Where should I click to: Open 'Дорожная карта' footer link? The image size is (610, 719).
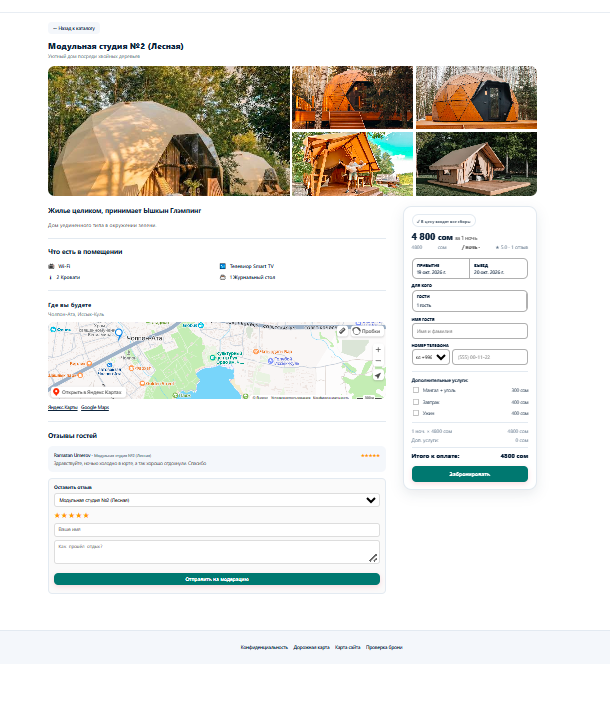click(311, 647)
